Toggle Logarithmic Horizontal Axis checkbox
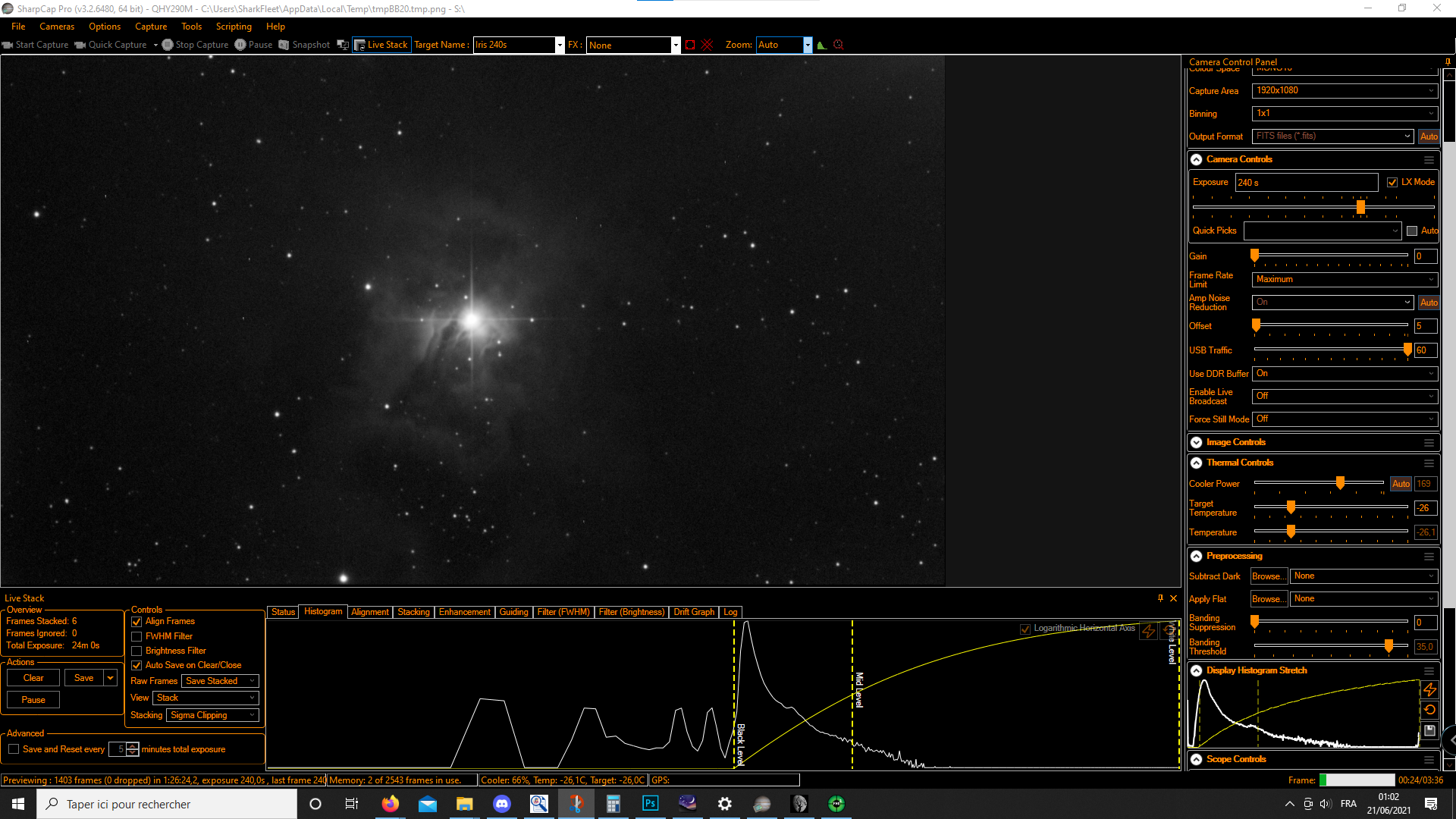1456x819 pixels. [x=1025, y=629]
